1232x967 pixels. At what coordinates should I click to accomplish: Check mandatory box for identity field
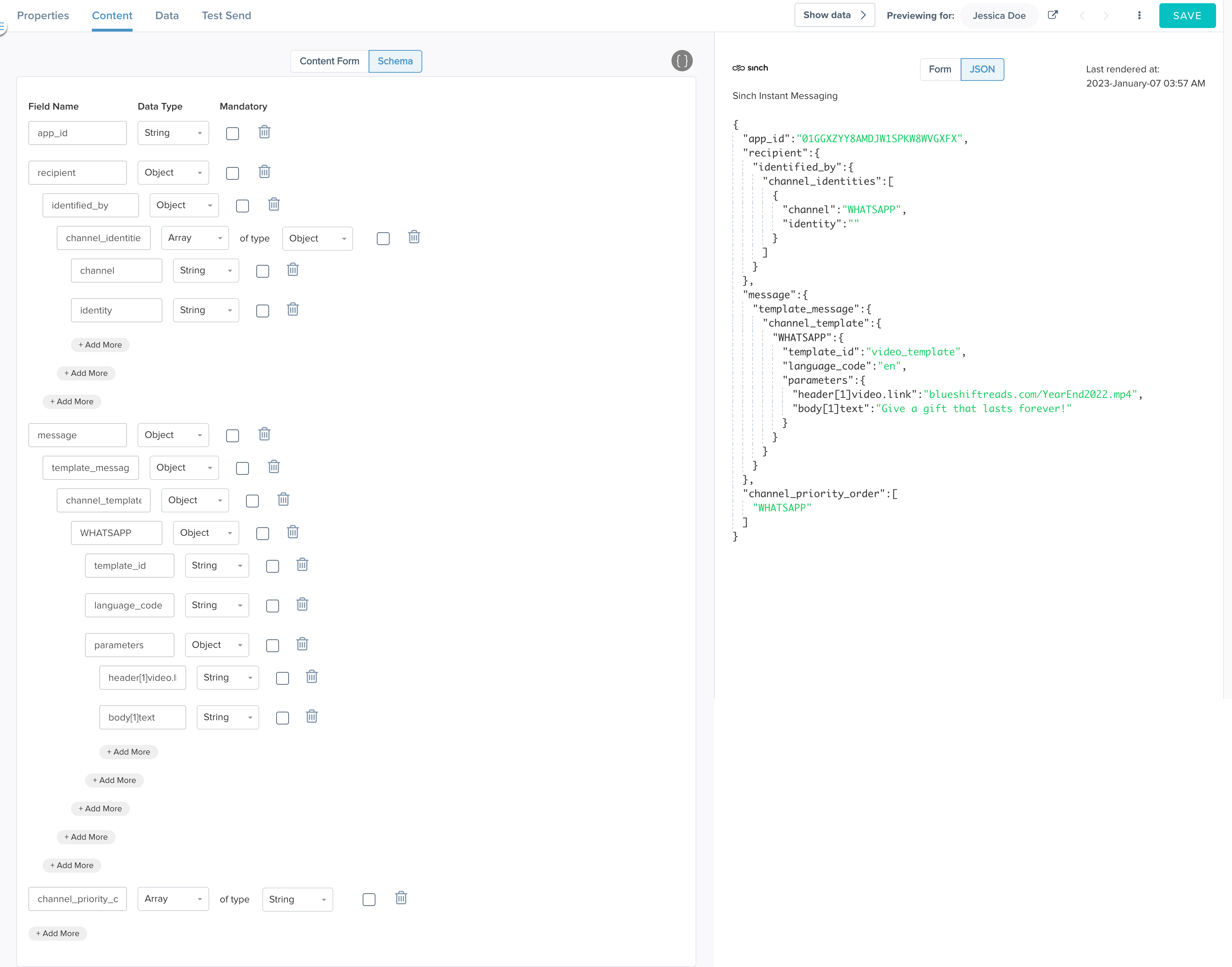pos(262,311)
